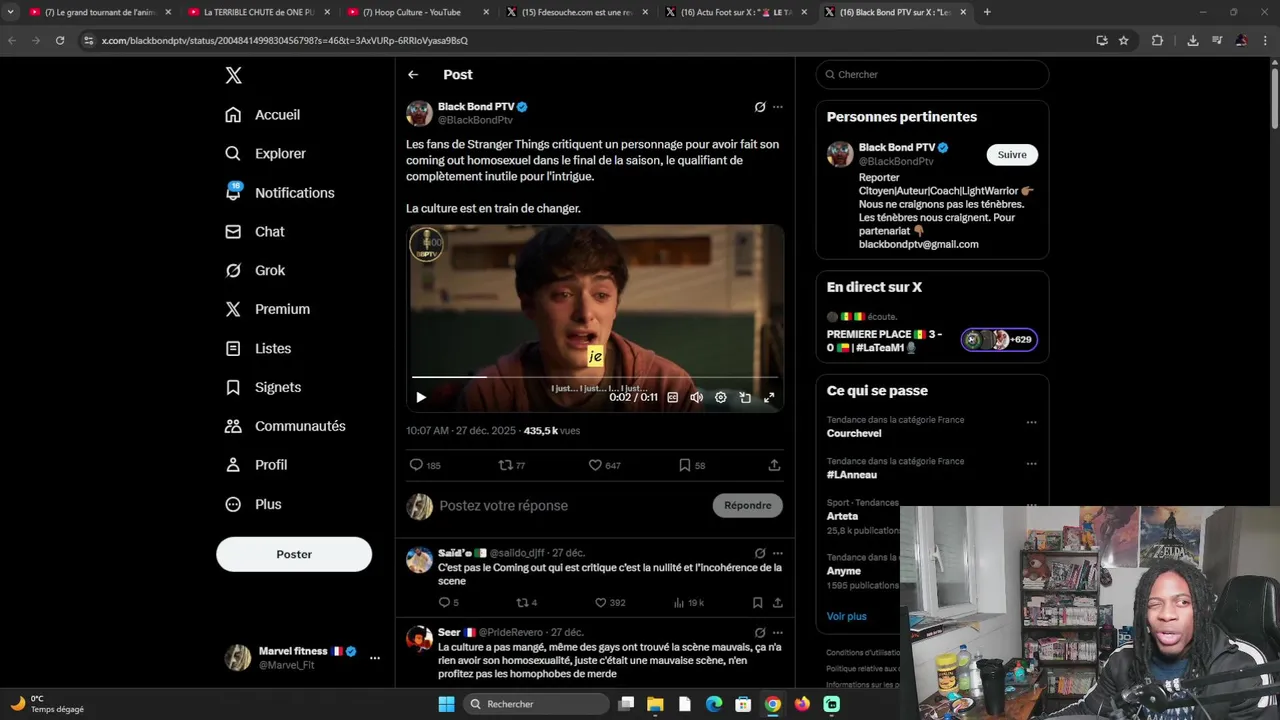
Task: Toggle video captions
Action: (673, 397)
